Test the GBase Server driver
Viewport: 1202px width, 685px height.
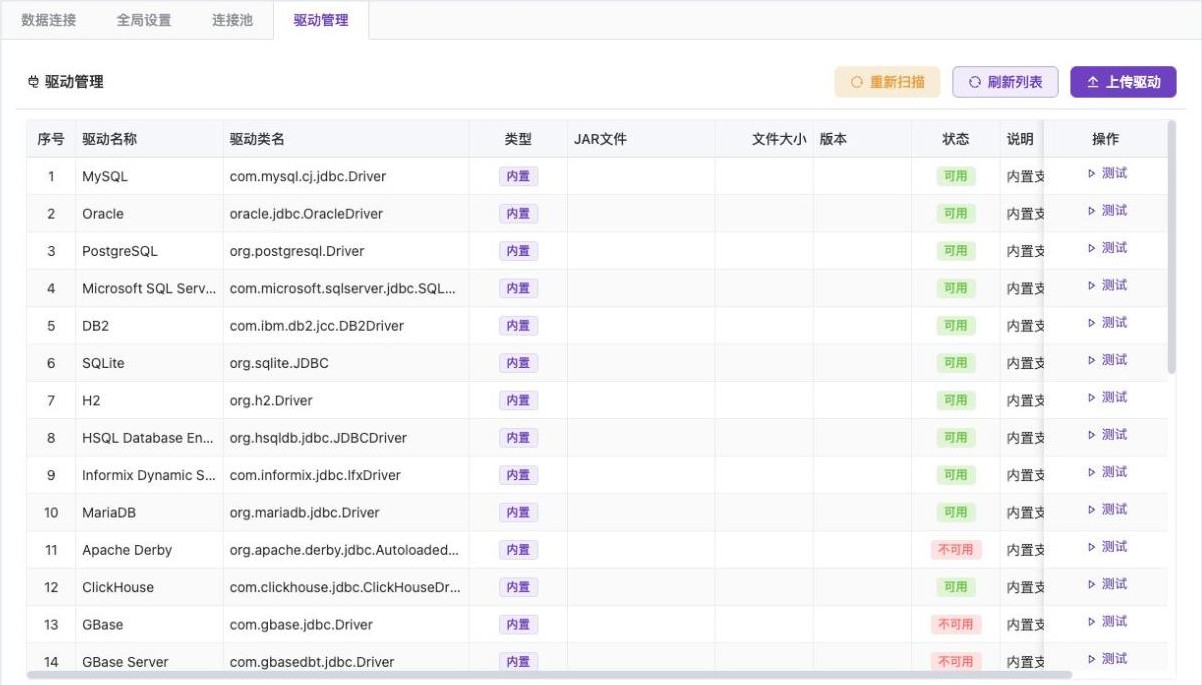pos(1107,659)
